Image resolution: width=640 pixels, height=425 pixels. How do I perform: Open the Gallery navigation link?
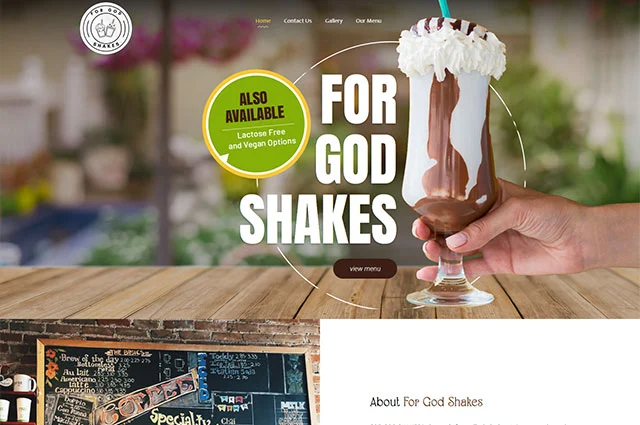pyautogui.click(x=334, y=21)
